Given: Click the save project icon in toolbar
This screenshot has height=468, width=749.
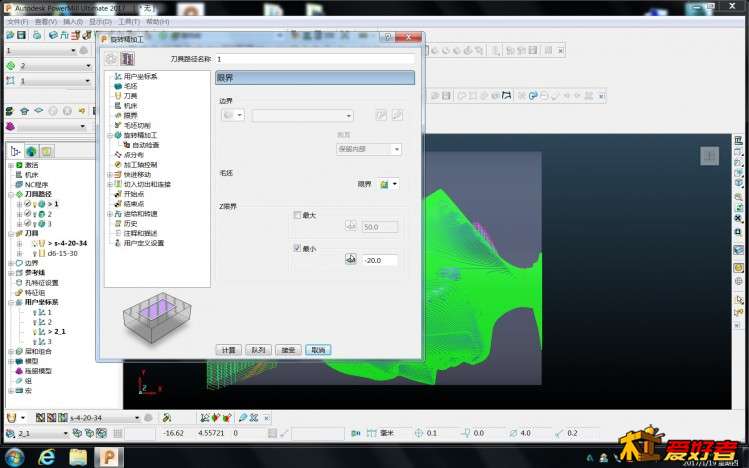Looking at the screenshot, I should [21, 35].
